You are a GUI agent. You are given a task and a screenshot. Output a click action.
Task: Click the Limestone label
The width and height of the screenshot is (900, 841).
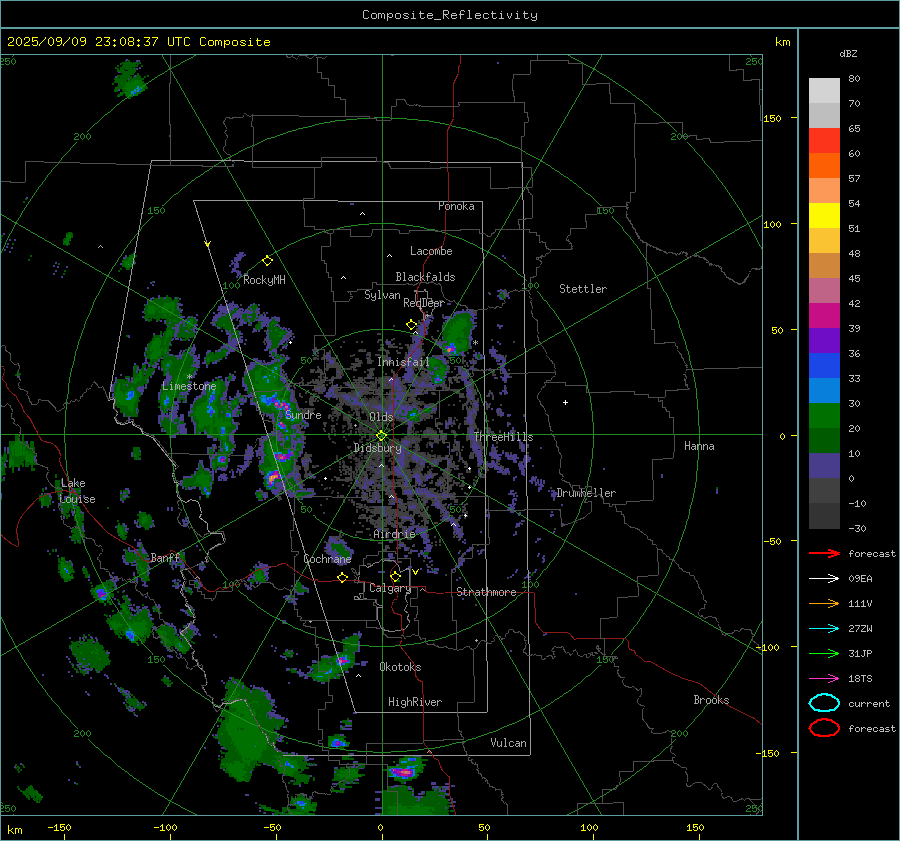pos(189,386)
